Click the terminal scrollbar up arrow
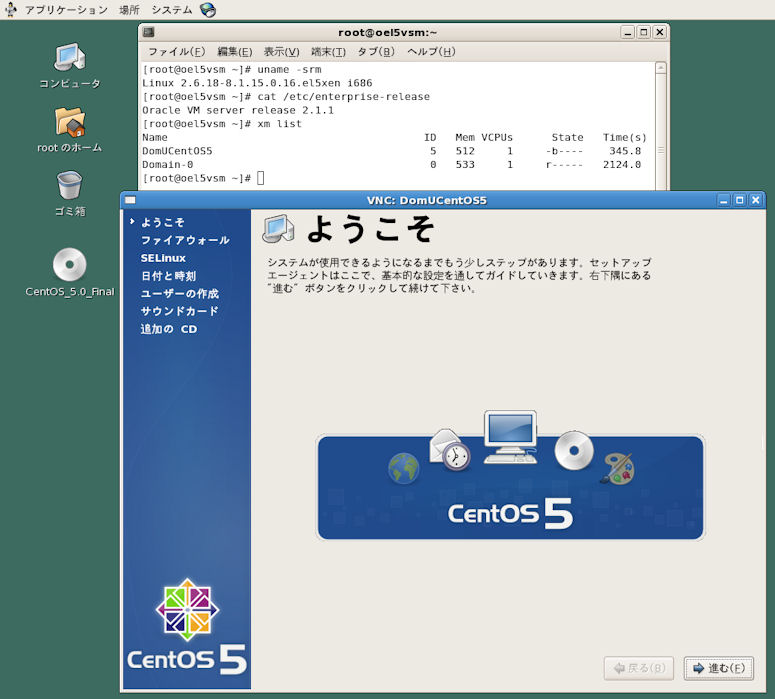775x699 pixels. coord(661,68)
